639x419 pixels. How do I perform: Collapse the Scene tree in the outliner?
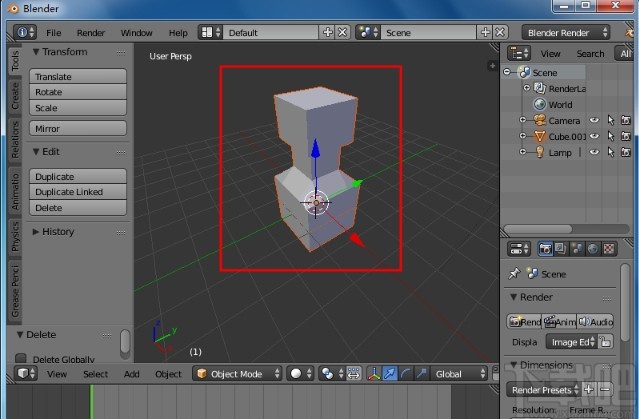tap(507, 72)
